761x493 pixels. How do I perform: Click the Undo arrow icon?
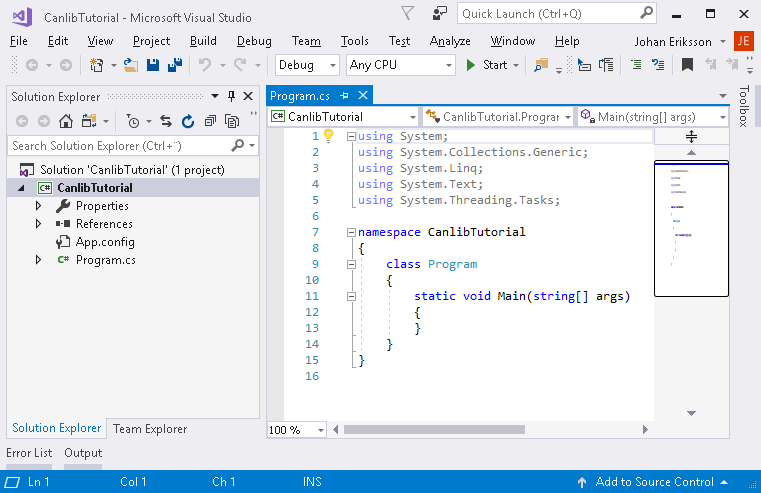(x=205, y=65)
